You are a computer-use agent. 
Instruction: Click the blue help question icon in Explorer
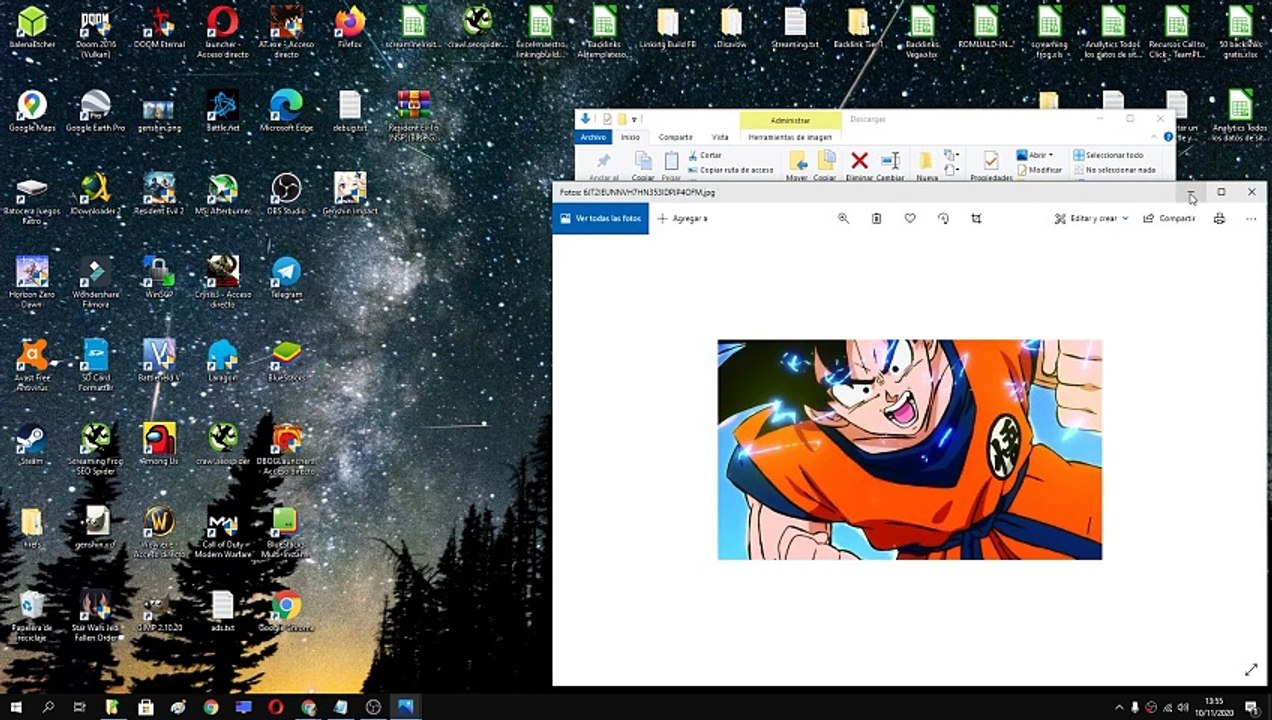coord(1169,137)
